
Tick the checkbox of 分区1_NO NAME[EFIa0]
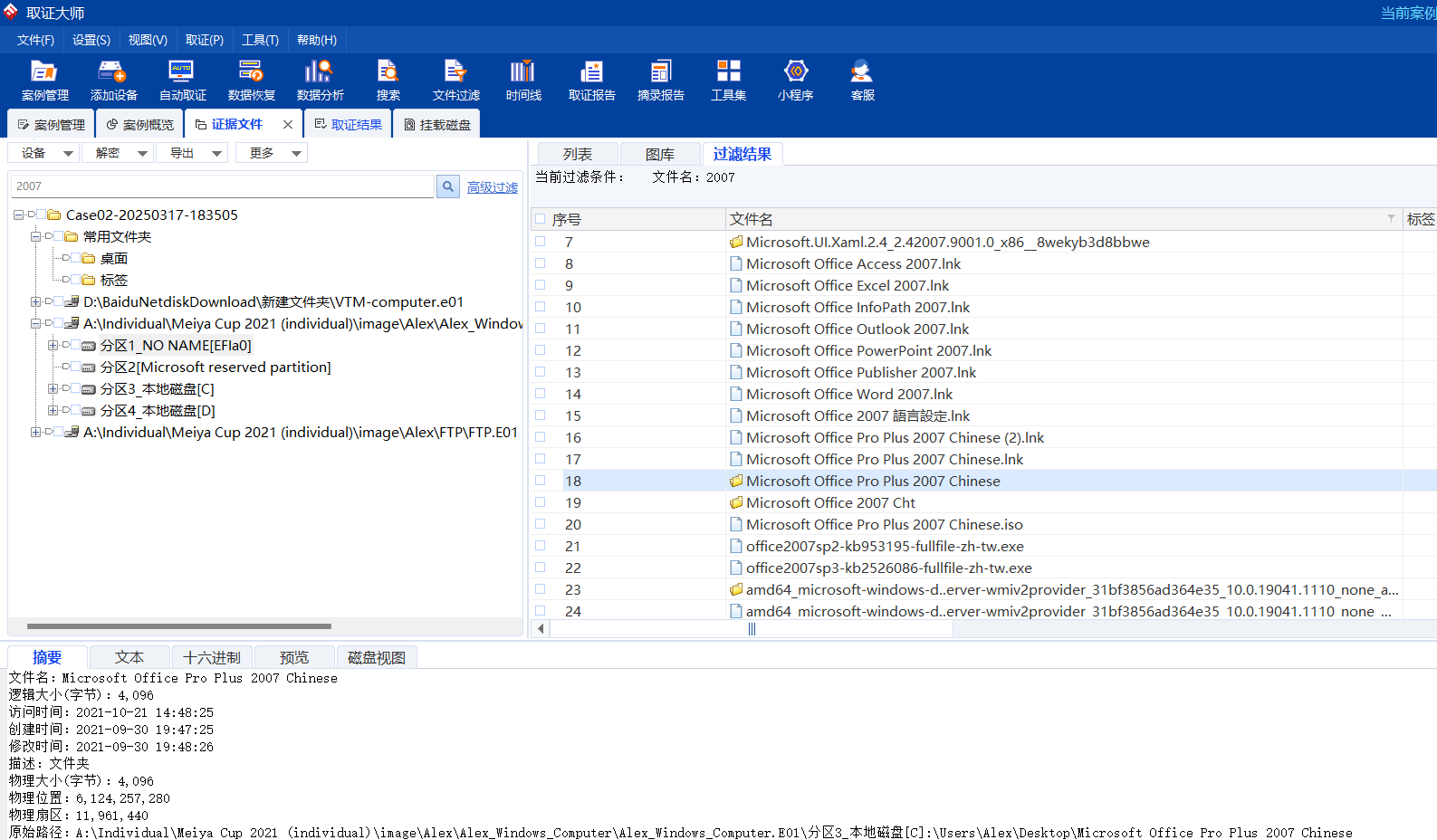[76, 345]
